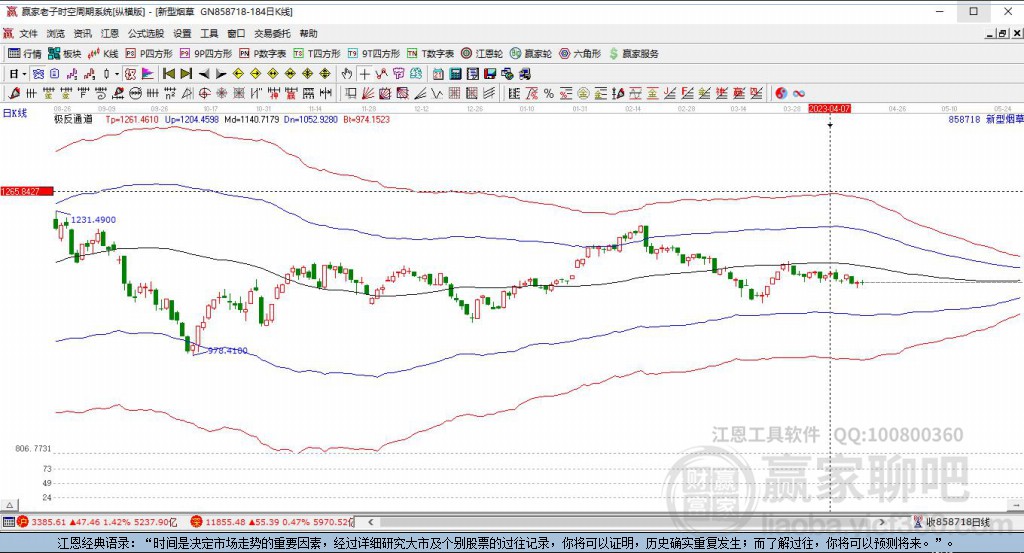
Task: Select the infinity symbol tool
Action: click(799, 93)
